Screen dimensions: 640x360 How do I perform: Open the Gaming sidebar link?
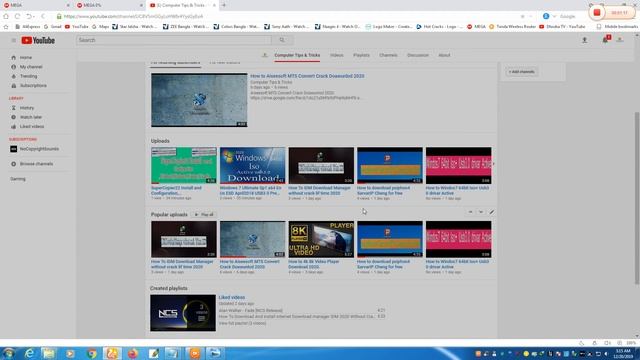(x=18, y=179)
